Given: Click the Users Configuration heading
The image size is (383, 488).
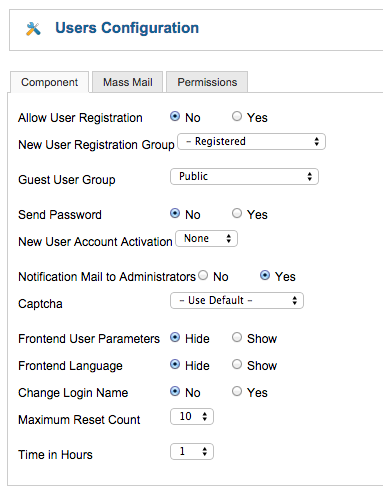Looking at the screenshot, I should (127, 28).
